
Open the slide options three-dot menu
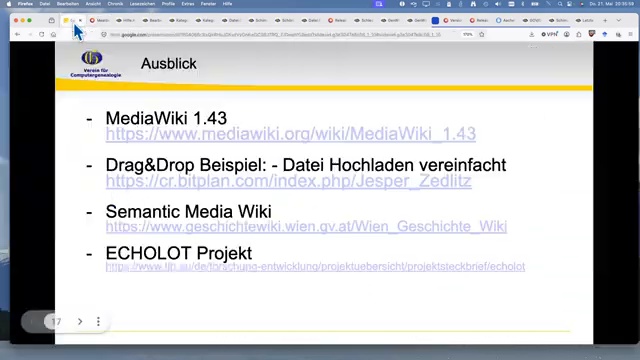pyautogui.click(x=98, y=322)
